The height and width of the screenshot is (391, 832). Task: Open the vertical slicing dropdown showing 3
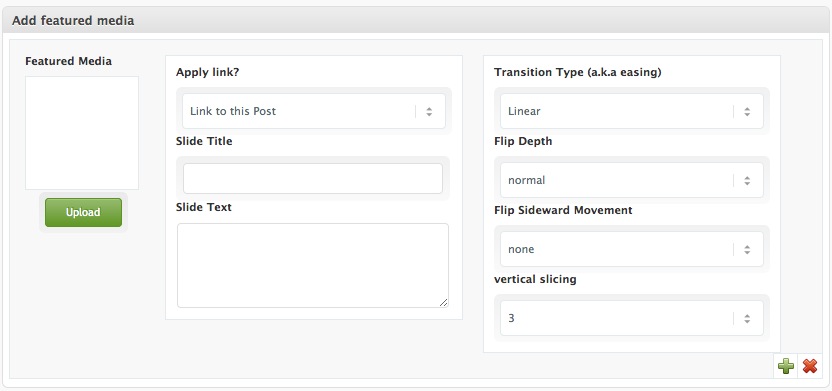click(631, 318)
